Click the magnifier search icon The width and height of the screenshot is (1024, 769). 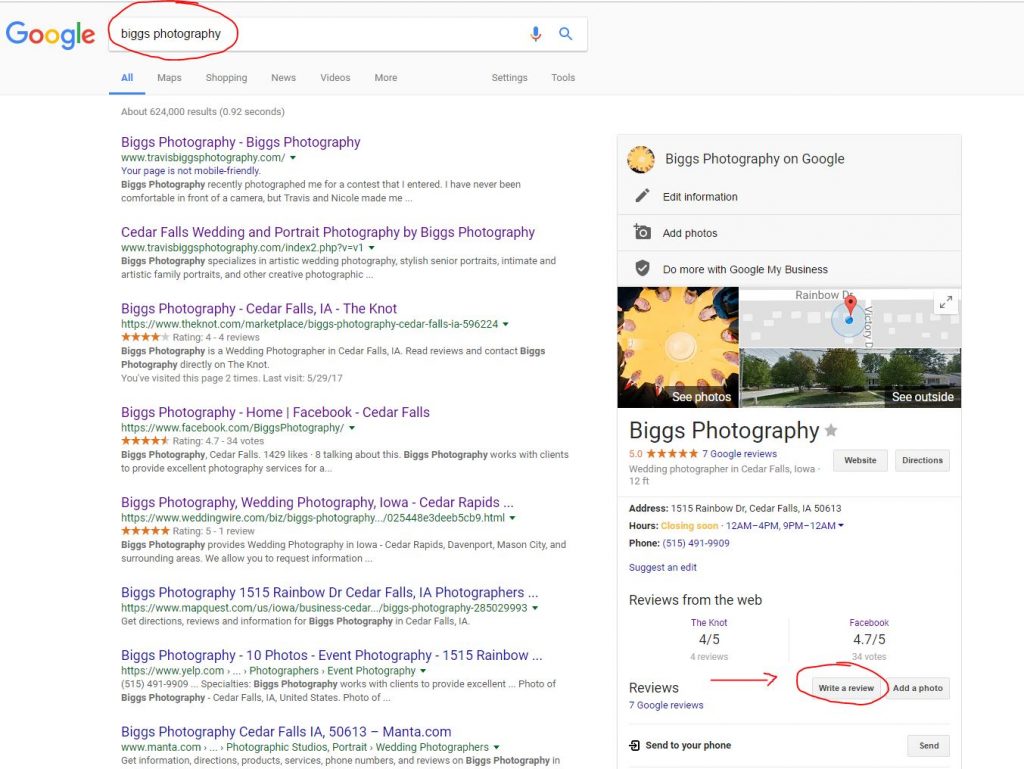coord(566,34)
